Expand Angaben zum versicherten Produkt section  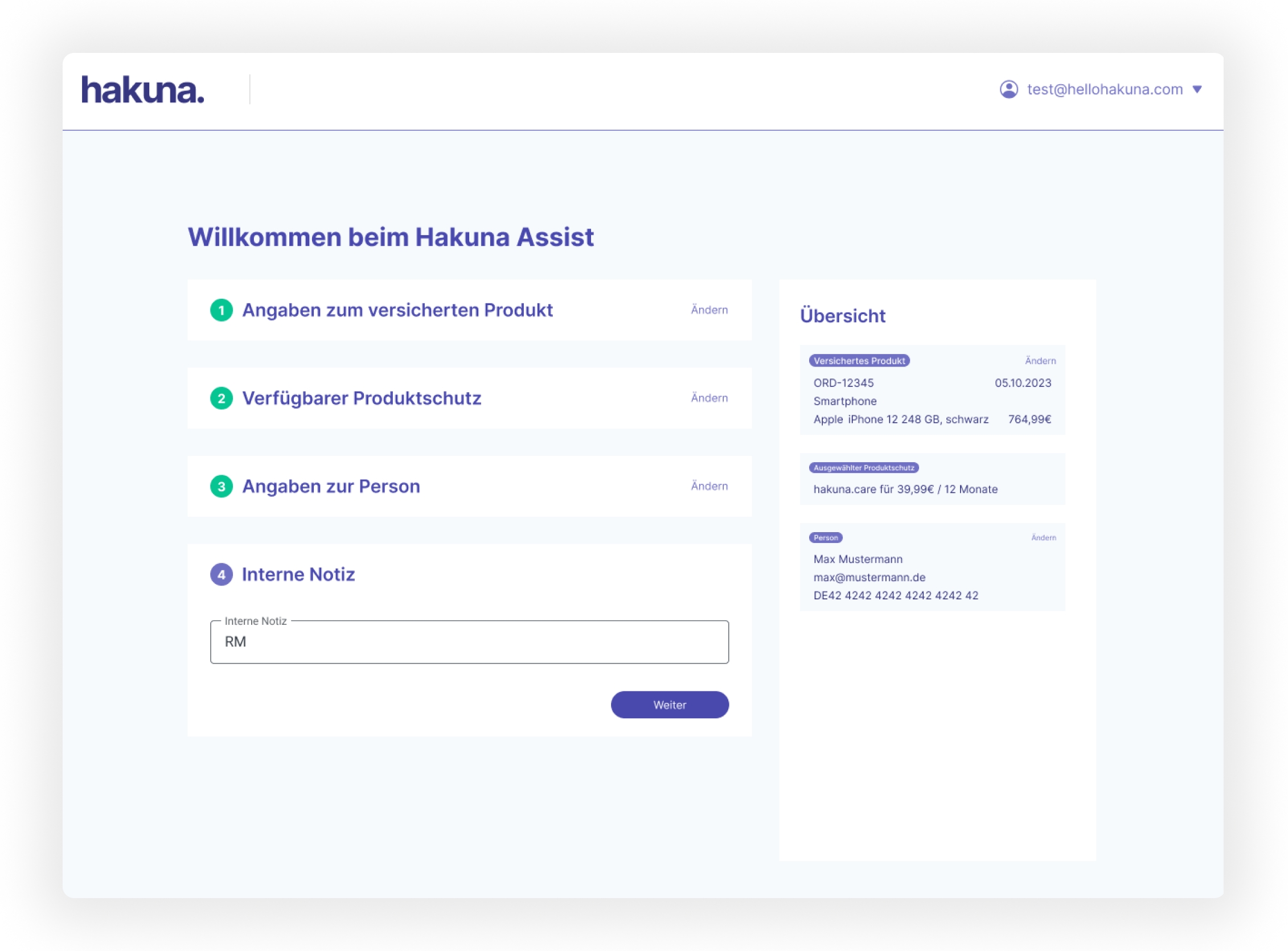tap(397, 310)
